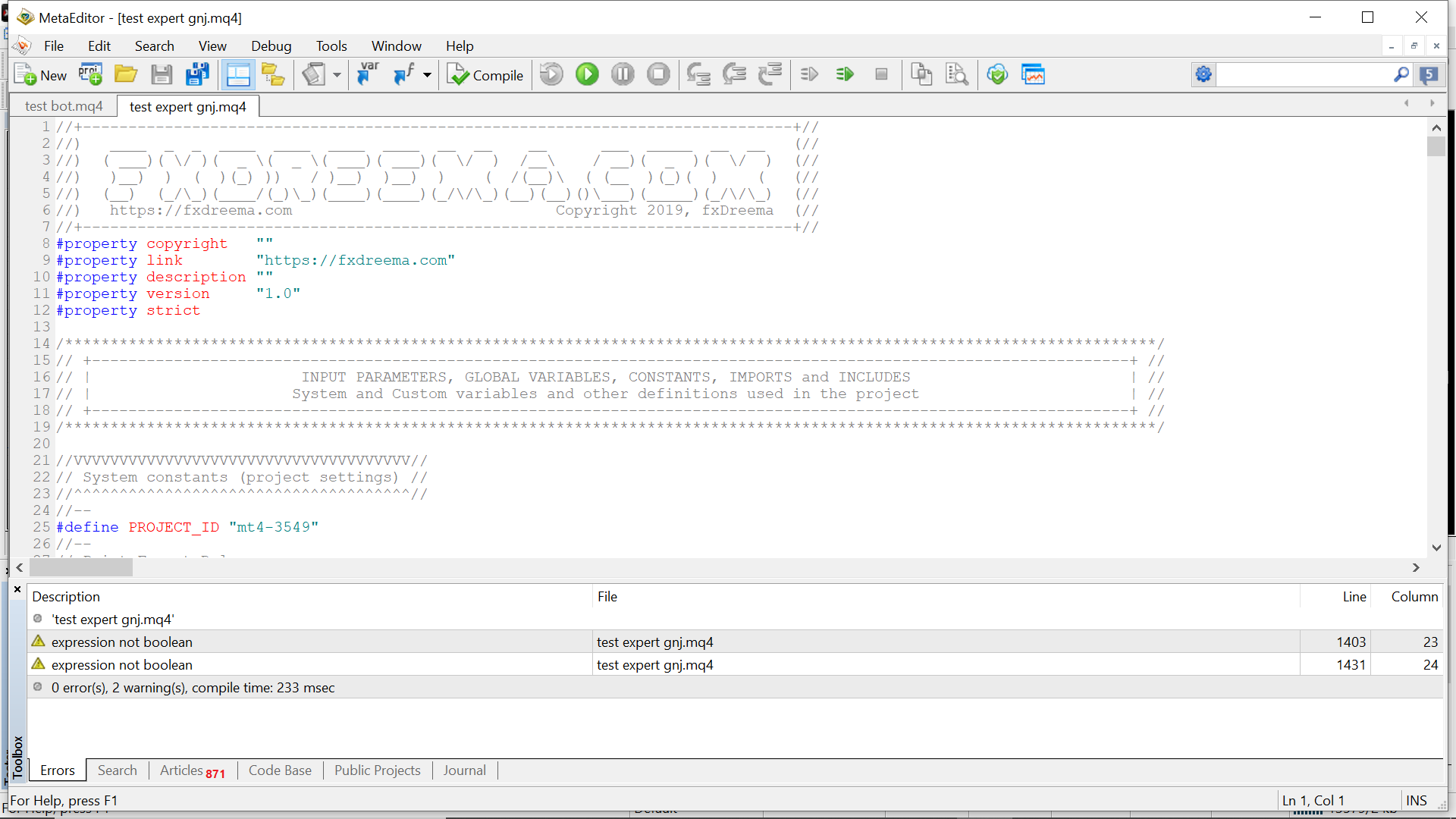Start debugging with green play button
The height and width of the screenshot is (819, 1456).
tap(587, 74)
